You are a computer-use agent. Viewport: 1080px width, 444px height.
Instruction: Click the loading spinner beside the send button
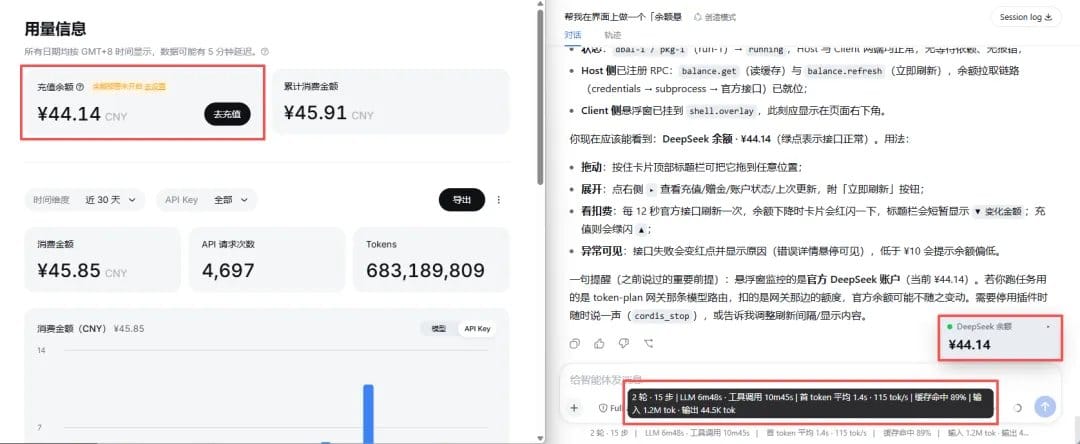tap(1018, 408)
